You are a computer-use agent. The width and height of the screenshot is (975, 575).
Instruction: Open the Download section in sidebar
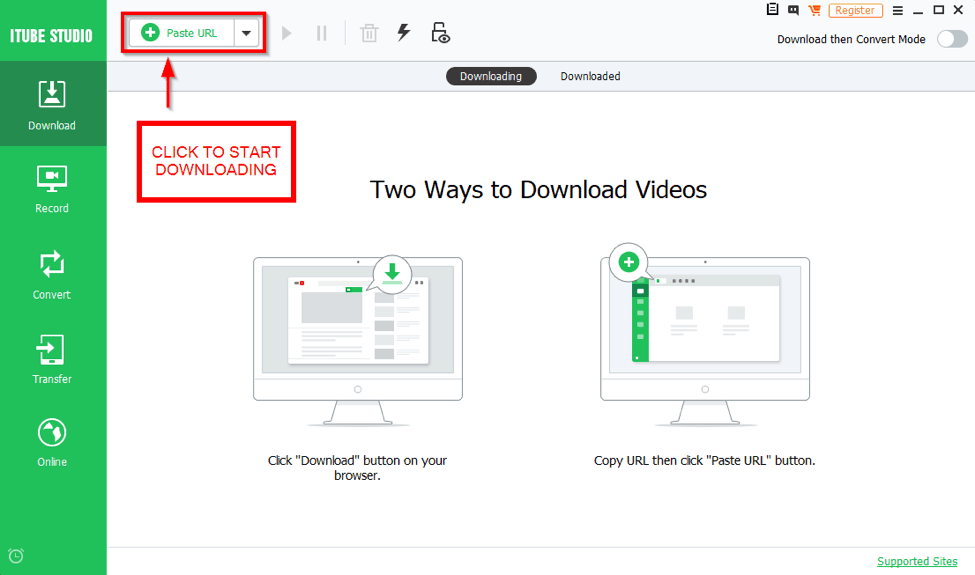(x=52, y=104)
